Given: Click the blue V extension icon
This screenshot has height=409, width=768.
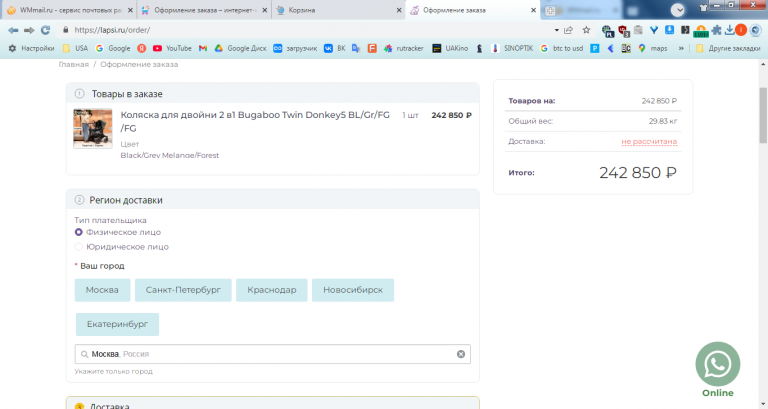Looking at the screenshot, I should (x=654, y=30).
